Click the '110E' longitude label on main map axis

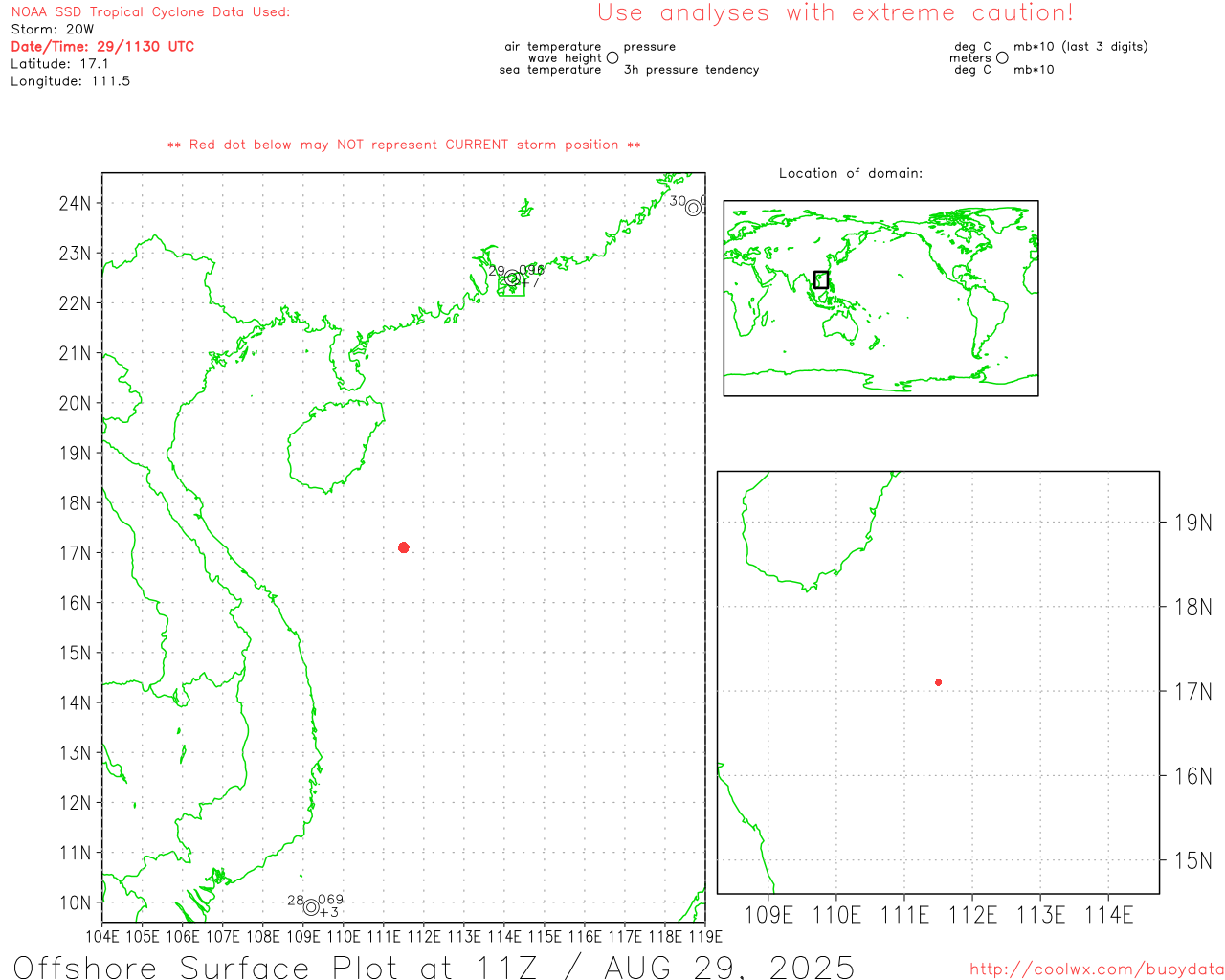coord(344,936)
